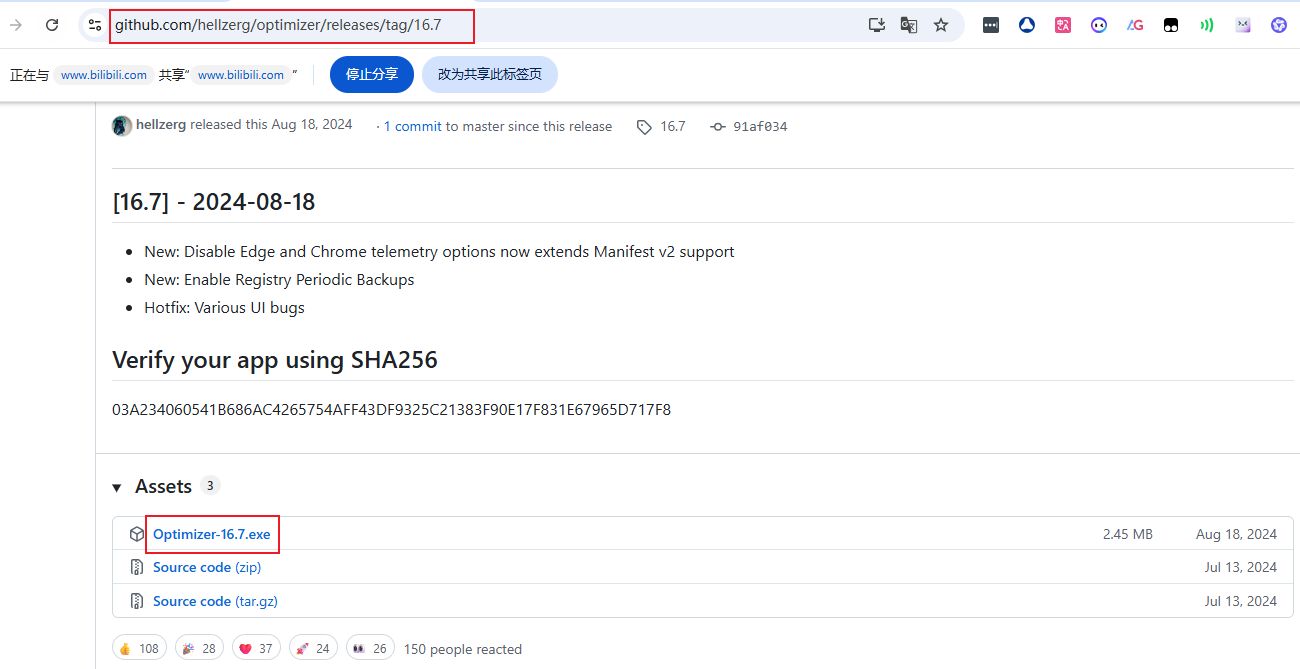This screenshot has width=1300, height=669.
Task: Click the green sound wave extension icon
Action: [1207, 25]
